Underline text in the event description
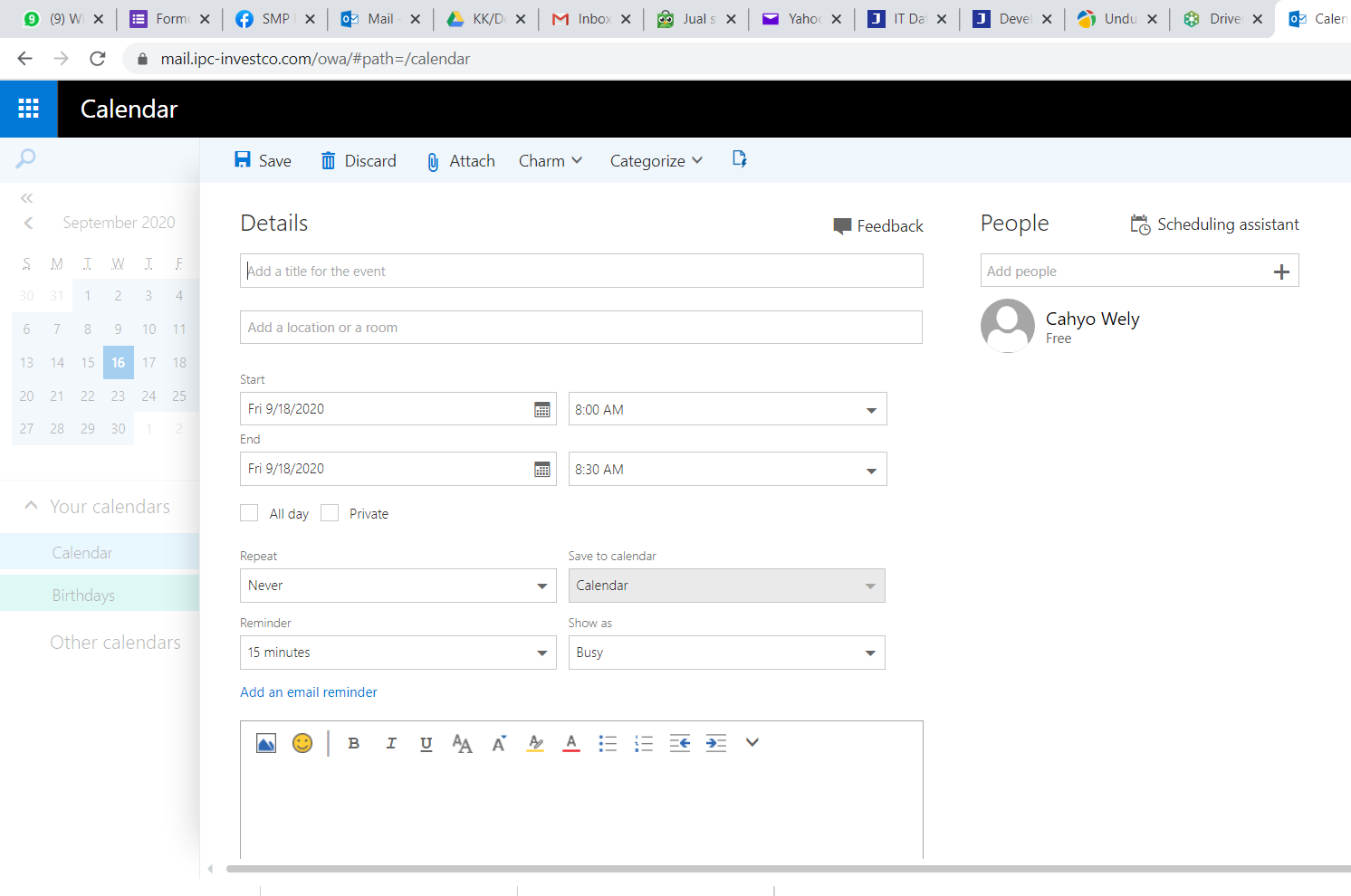 426,743
